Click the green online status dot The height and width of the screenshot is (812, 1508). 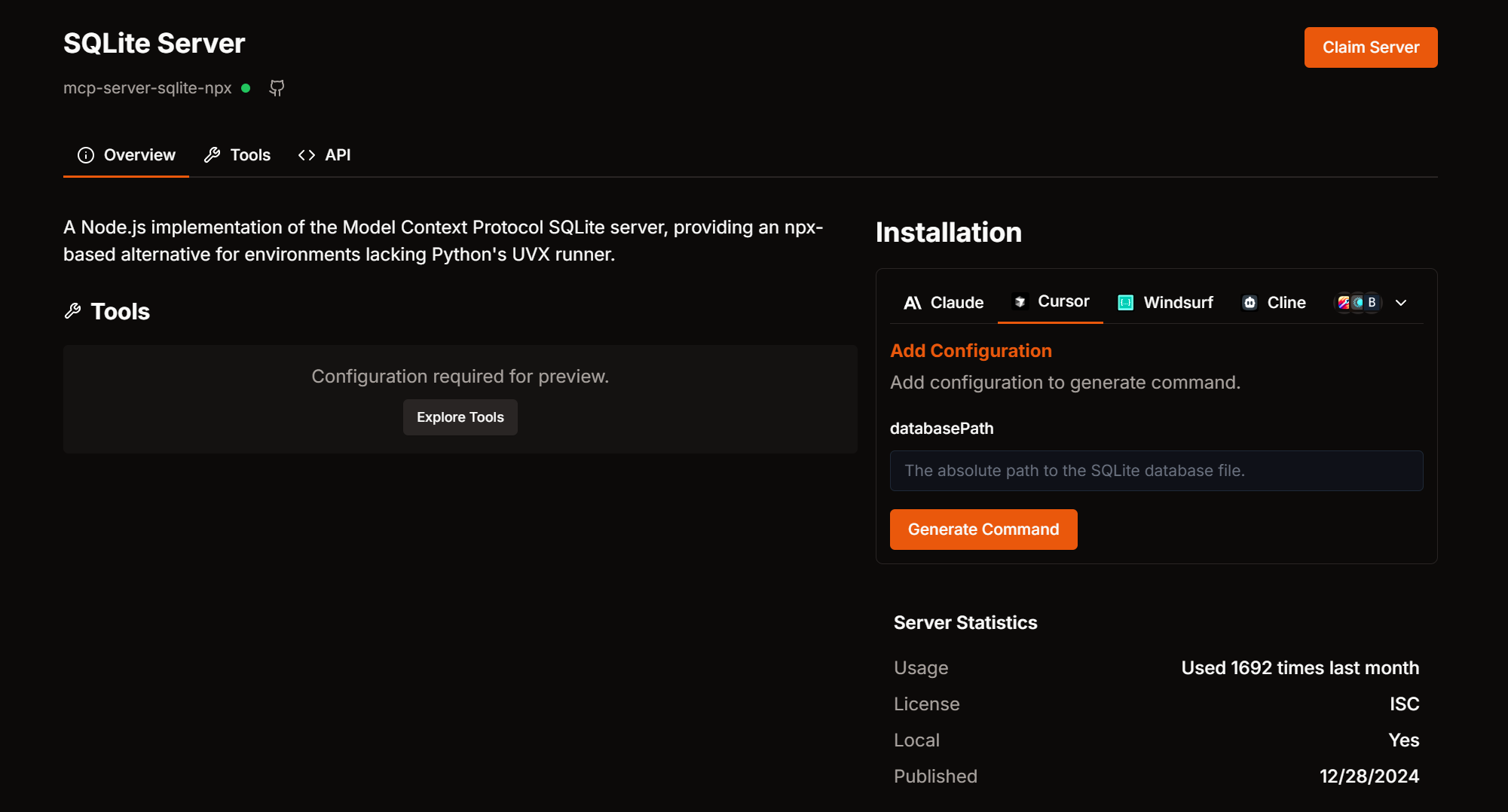tap(246, 88)
